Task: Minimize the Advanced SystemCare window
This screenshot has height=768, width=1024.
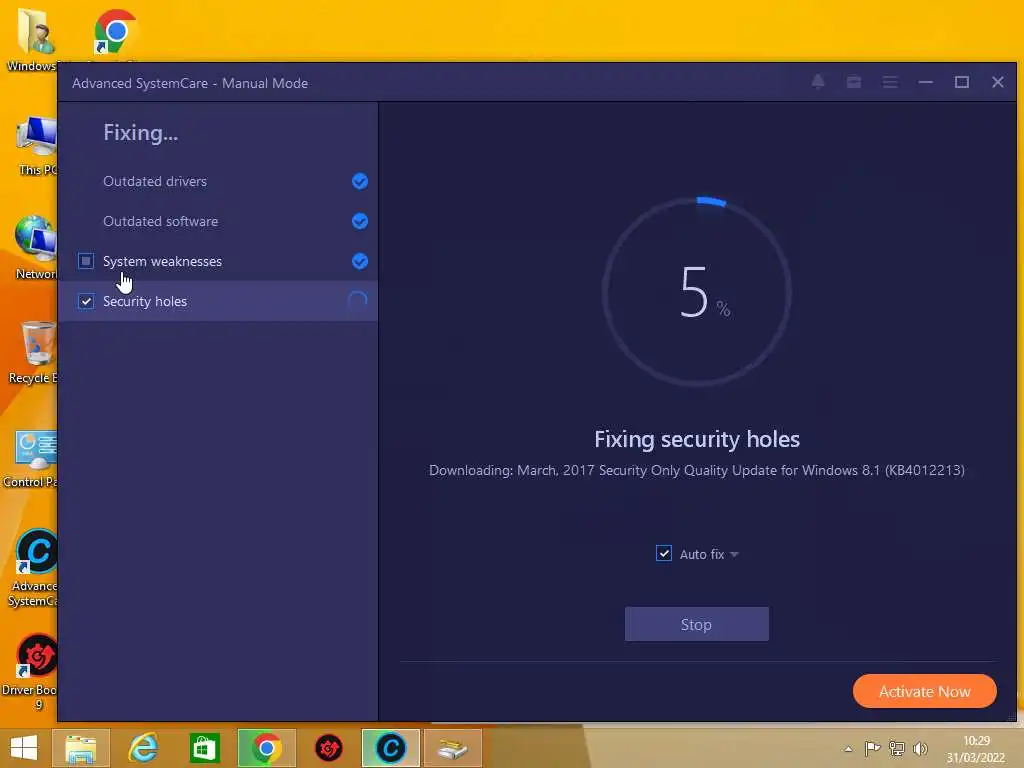Action: (x=925, y=82)
